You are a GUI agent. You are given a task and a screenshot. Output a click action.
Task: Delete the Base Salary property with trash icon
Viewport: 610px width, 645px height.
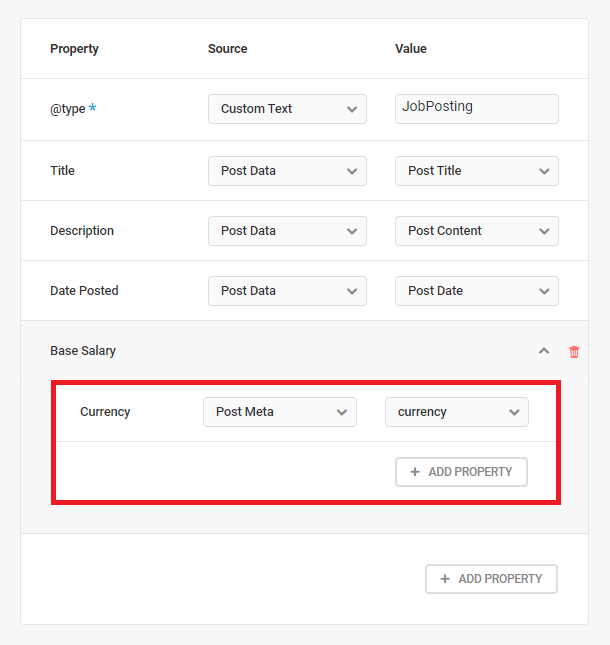pos(574,352)
